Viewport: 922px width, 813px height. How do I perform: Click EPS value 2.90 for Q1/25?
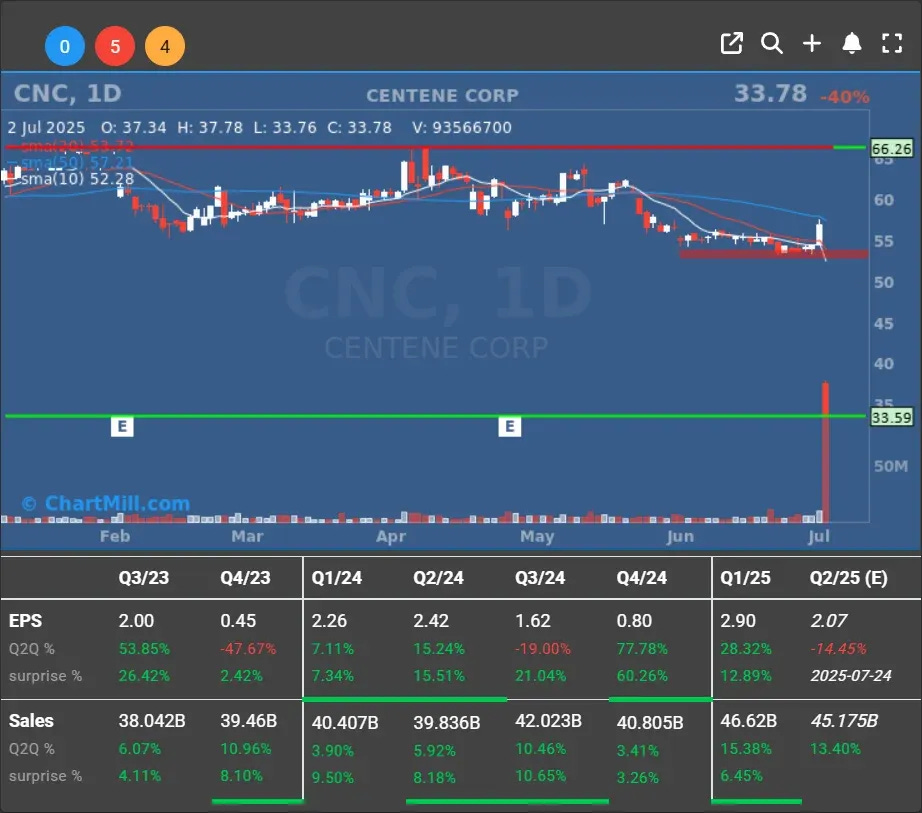pyautogui.click(x=738, y=621)
